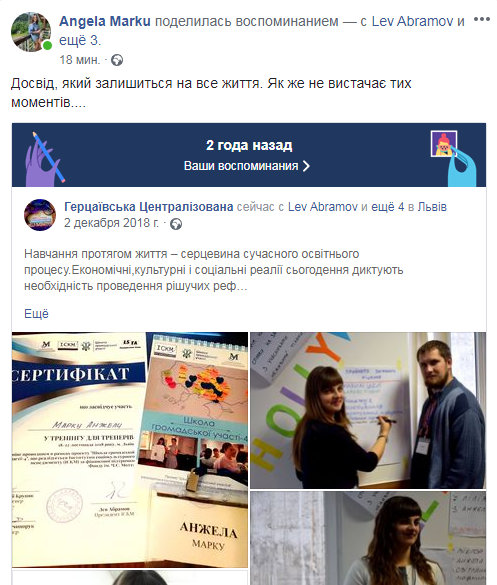Click the green online status dot
The width and height of the screenshot is (497, 585).
tap(47, 46)
